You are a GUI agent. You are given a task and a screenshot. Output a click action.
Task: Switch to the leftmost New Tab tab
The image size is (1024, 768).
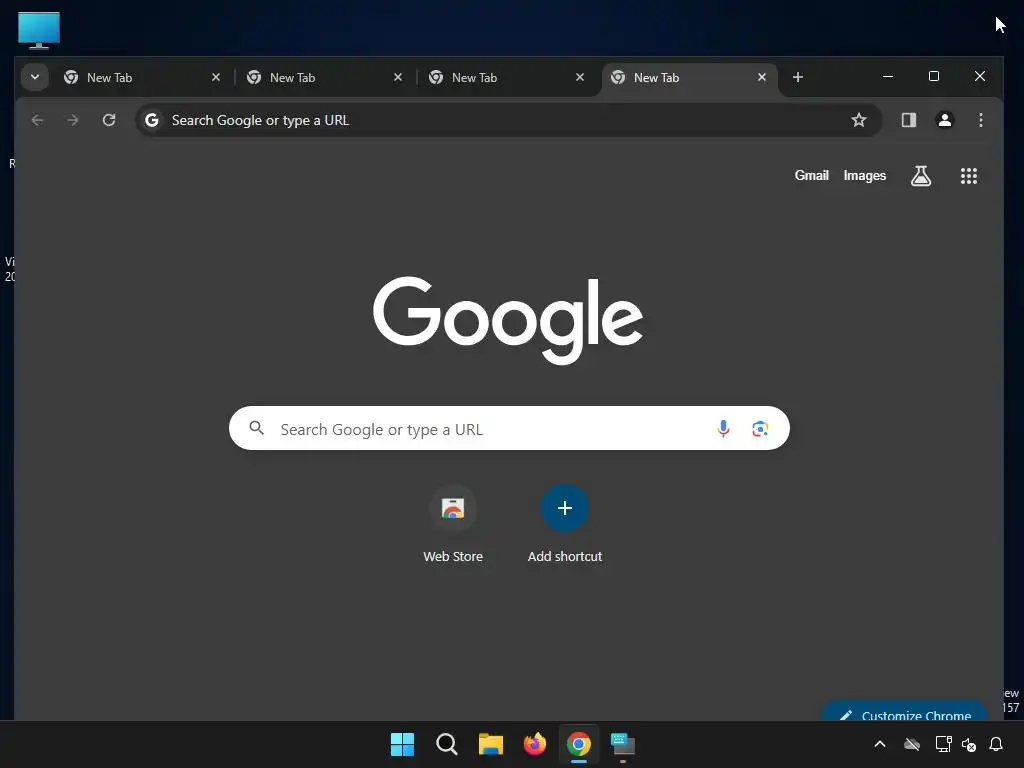tap(143, 77)
